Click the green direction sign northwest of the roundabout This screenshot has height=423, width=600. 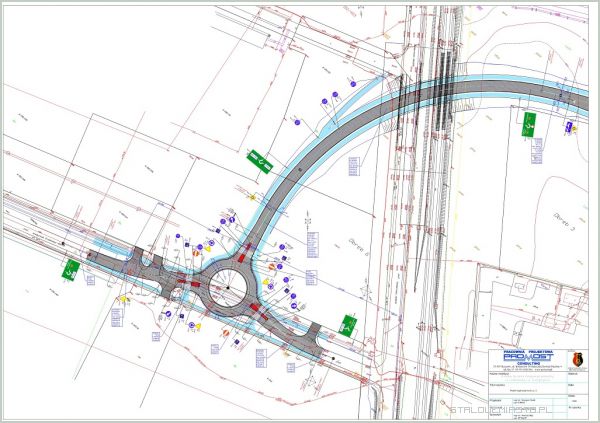click(260, 159)
